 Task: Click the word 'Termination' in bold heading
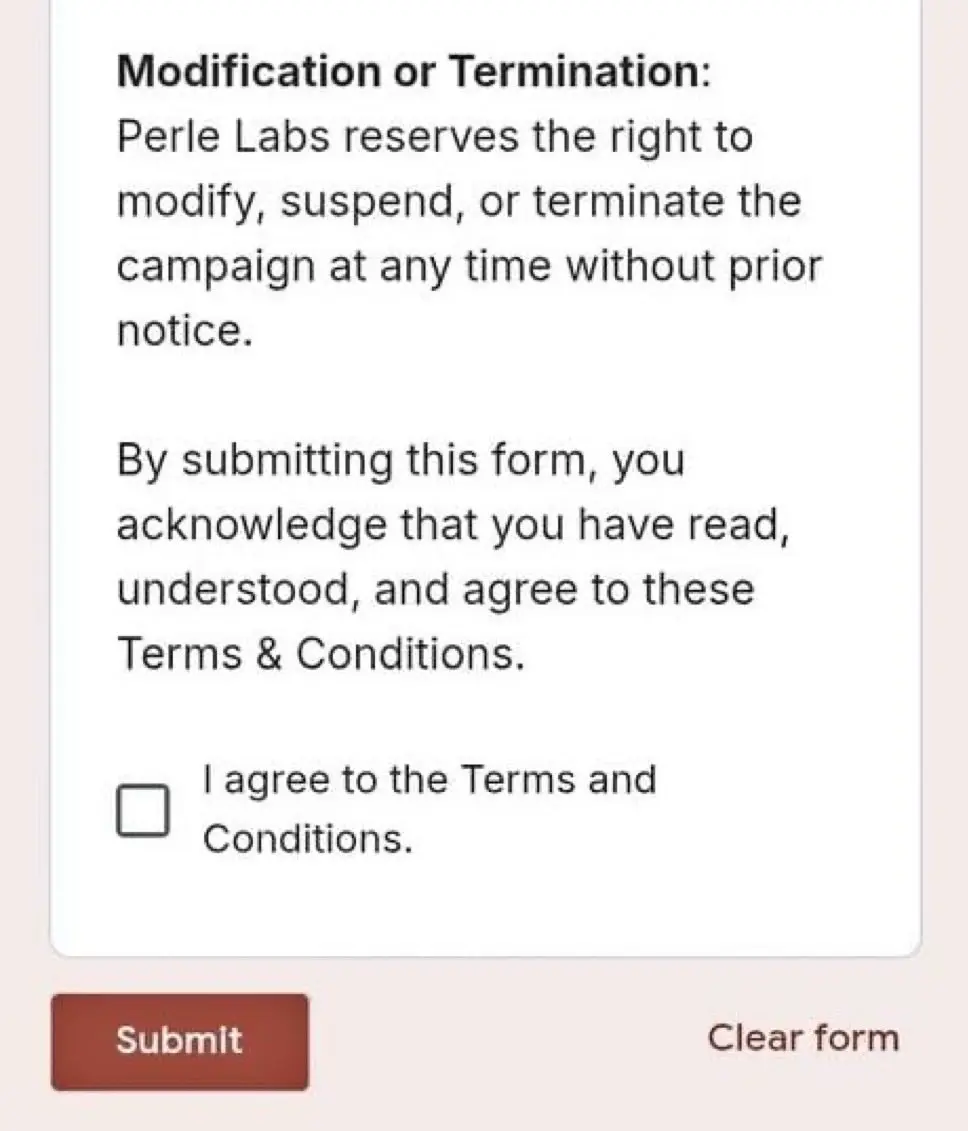tap(574, 71)
